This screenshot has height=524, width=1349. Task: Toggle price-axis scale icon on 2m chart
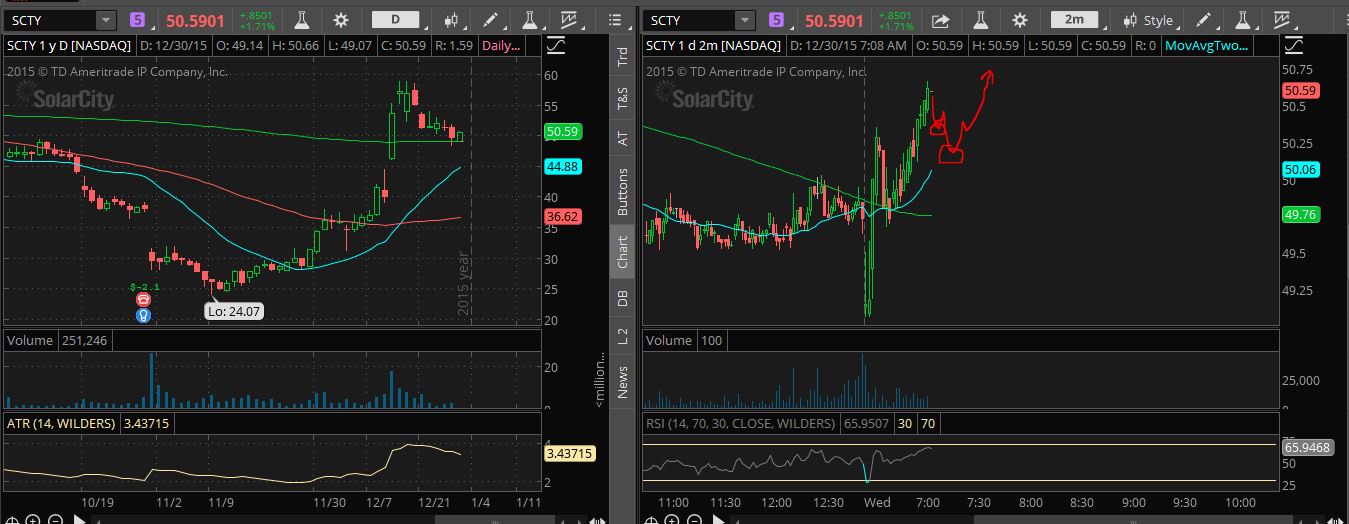(1294, 46)
